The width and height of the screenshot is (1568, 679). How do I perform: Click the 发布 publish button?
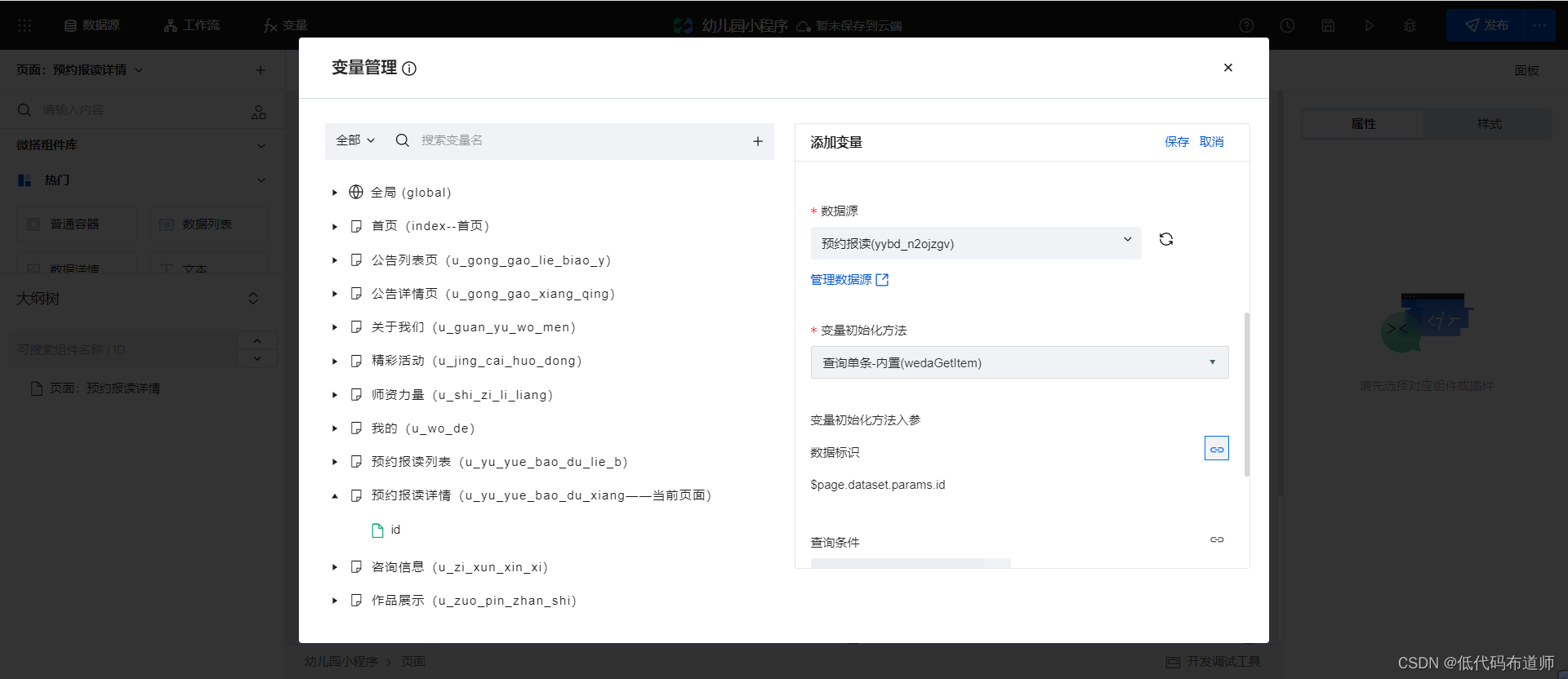[1486, 25]
